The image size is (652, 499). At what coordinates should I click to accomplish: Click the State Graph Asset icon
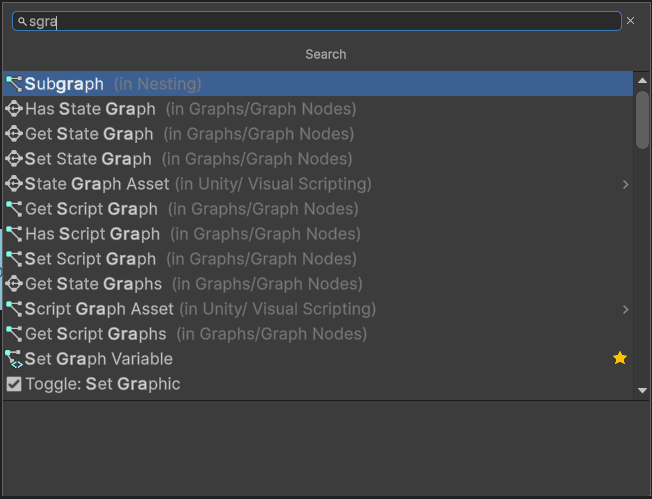pos(14,184)
